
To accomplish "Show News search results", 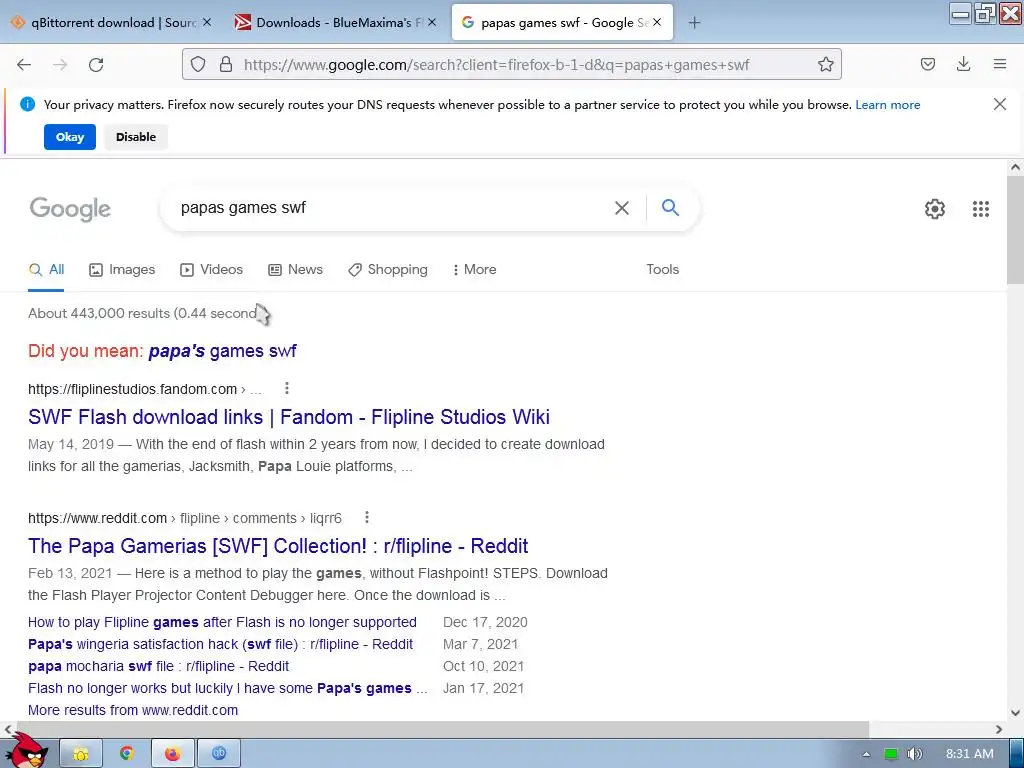I will (x=295, y=270).
